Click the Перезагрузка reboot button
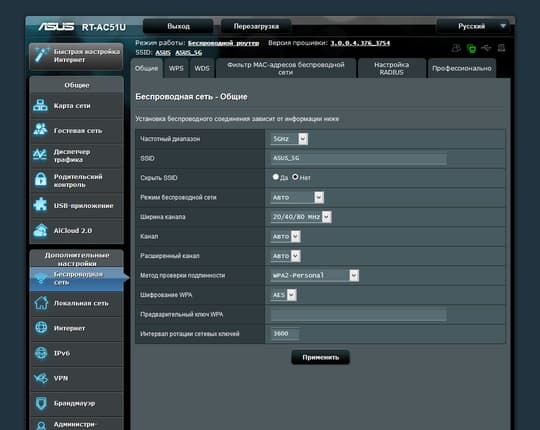Viewport: 540px width, 430px height. coord(256,26)
